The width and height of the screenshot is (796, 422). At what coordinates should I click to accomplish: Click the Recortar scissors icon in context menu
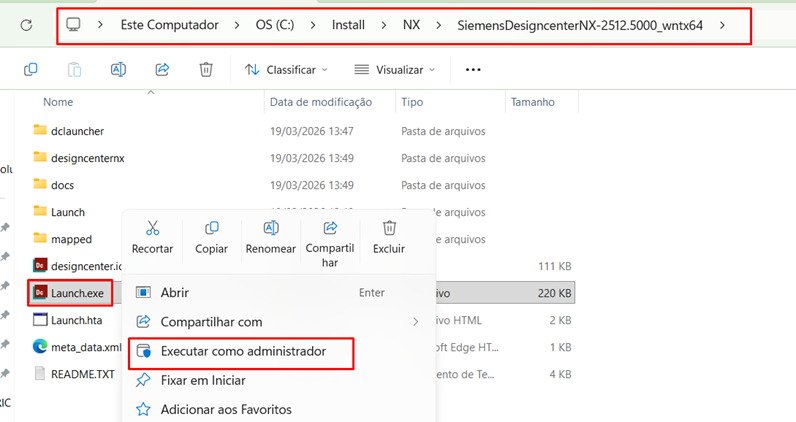pyautogui.click(x=152, y=229)
